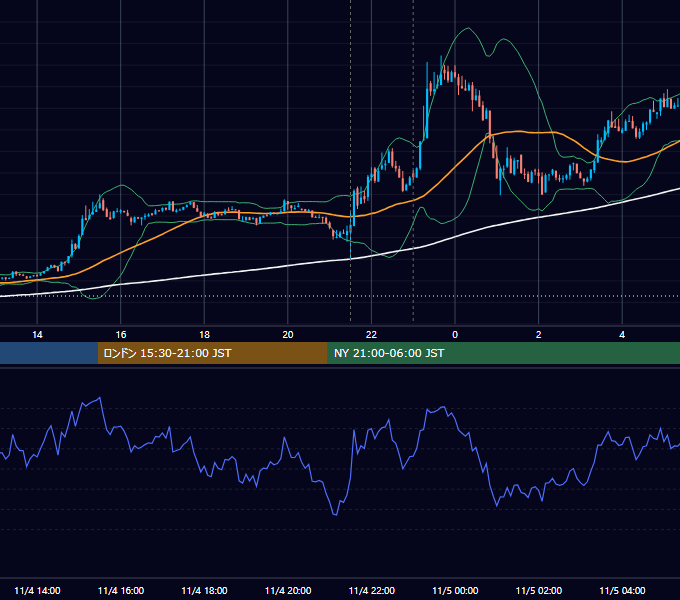Image resolution: width=680 pixels, height=600 pixels.
Task: Click the 11/4 16:00 time label
Action: (x=121, y=590)
